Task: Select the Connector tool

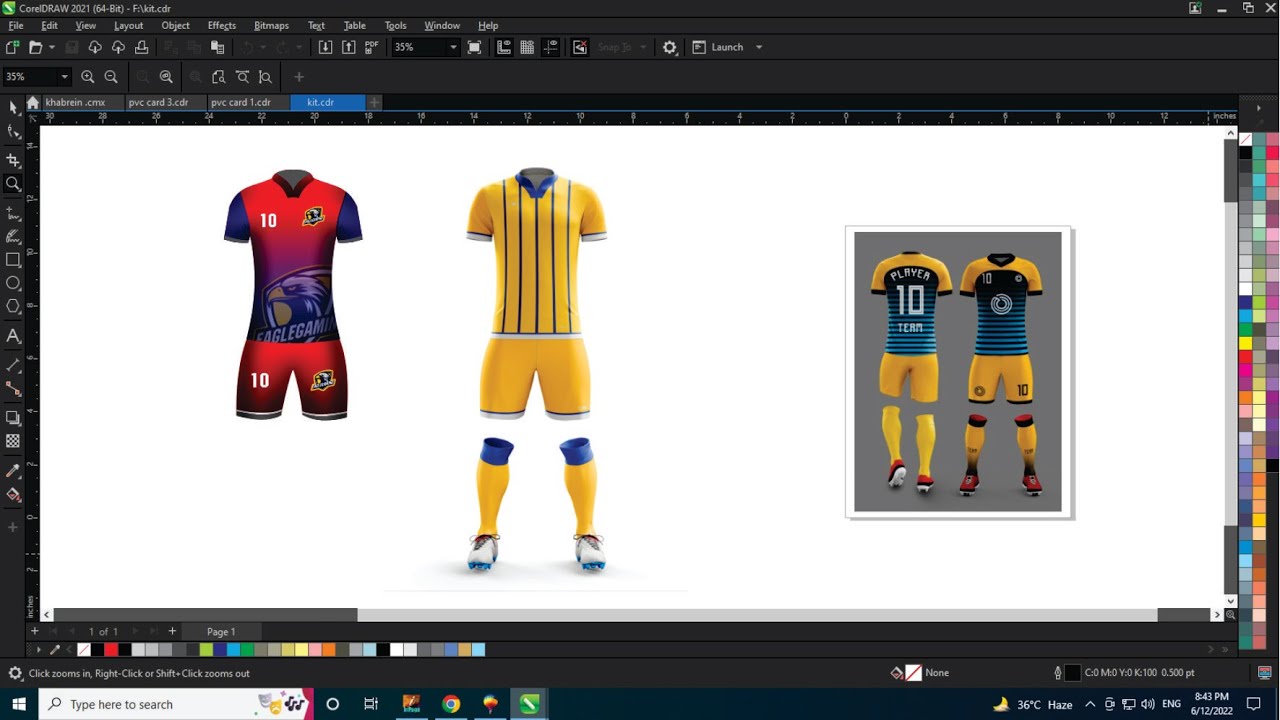Action: [13, 389]
